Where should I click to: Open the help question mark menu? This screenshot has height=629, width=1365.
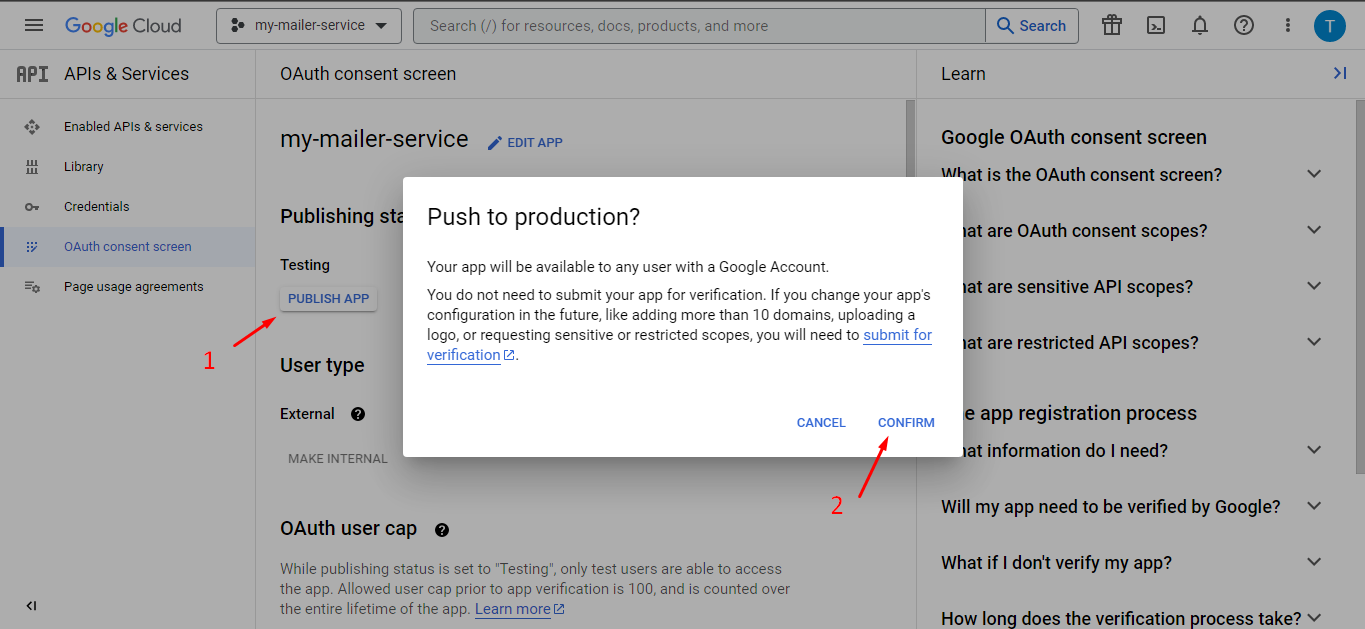(x=1243, y=25)
